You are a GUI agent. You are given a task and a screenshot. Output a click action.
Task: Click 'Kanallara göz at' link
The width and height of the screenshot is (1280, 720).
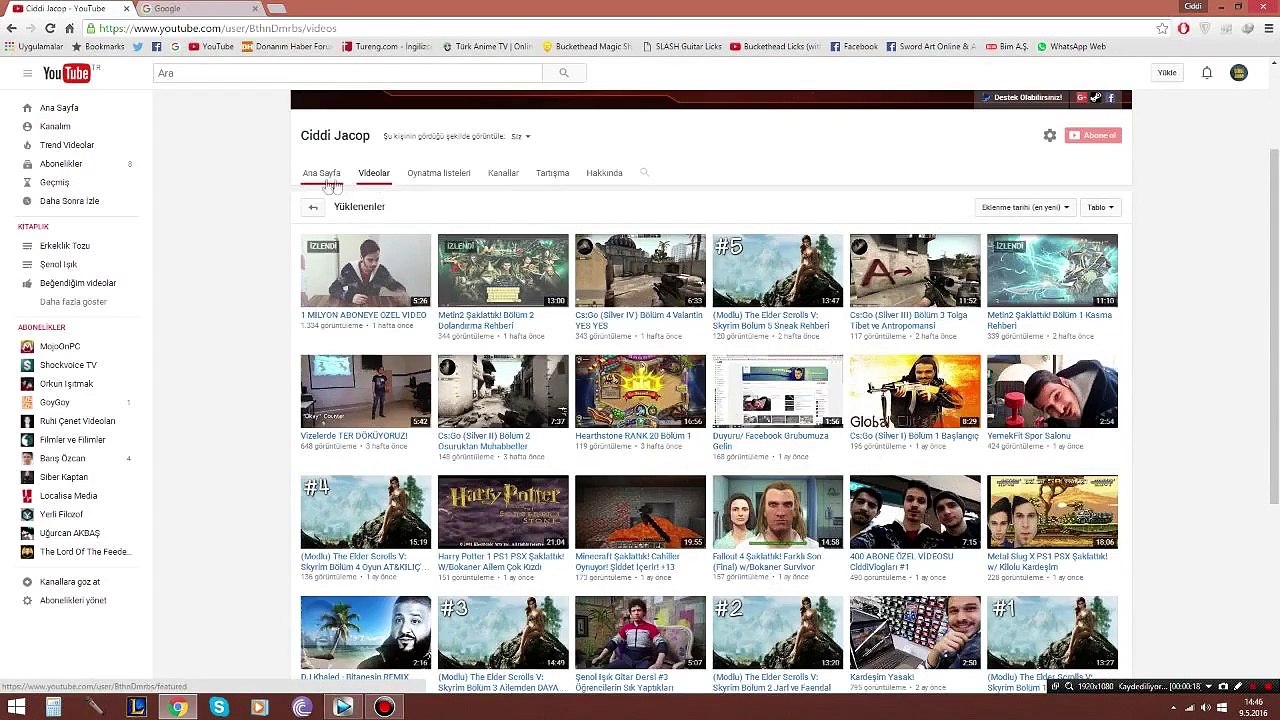70,582
